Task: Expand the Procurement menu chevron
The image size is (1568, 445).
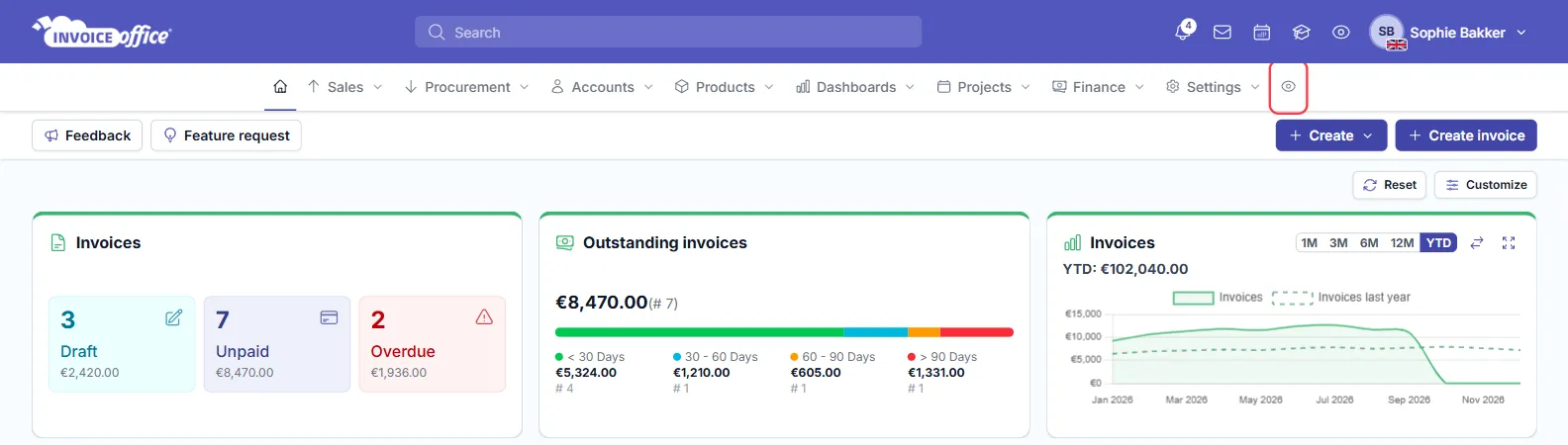Action: [525, 87]
